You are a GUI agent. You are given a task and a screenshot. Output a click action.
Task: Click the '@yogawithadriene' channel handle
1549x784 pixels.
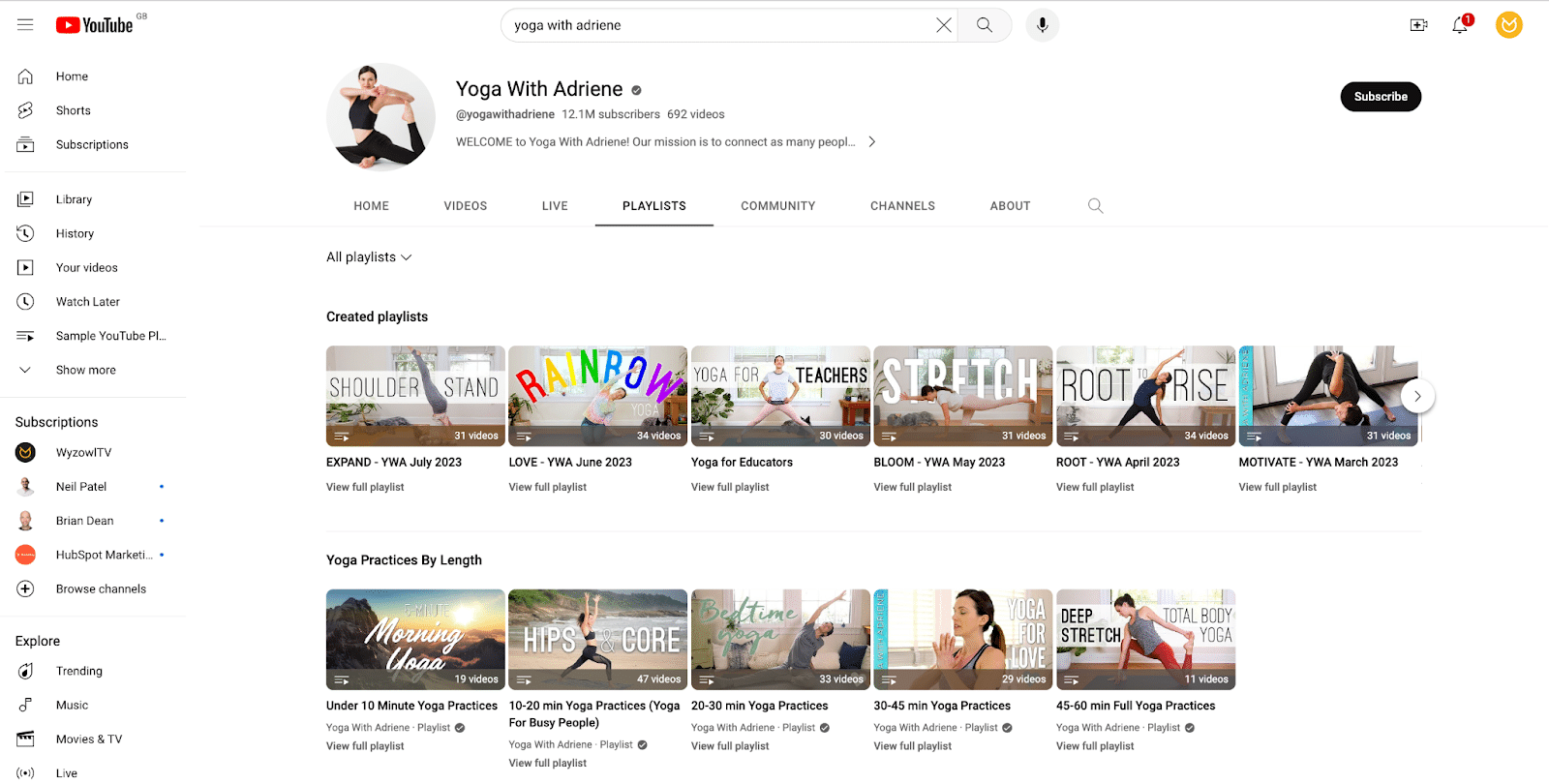[505, 114]
